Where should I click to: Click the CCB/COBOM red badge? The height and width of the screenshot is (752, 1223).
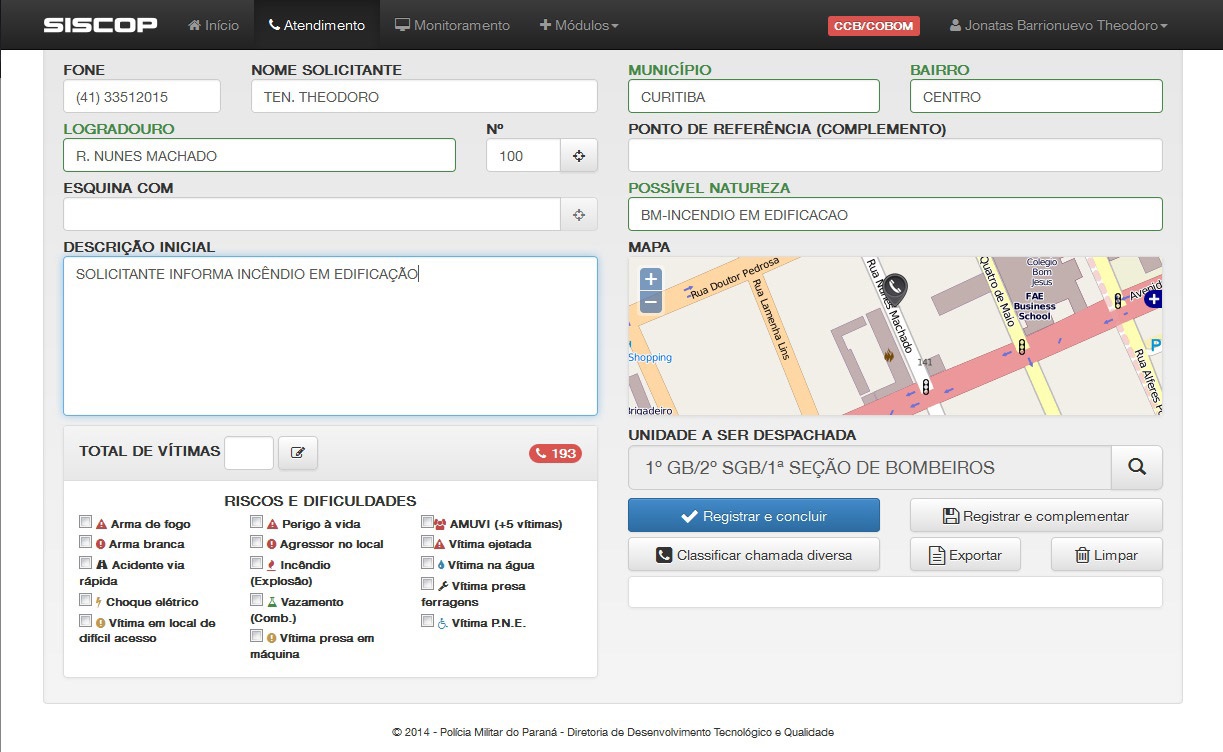click(x=873, y=26)
